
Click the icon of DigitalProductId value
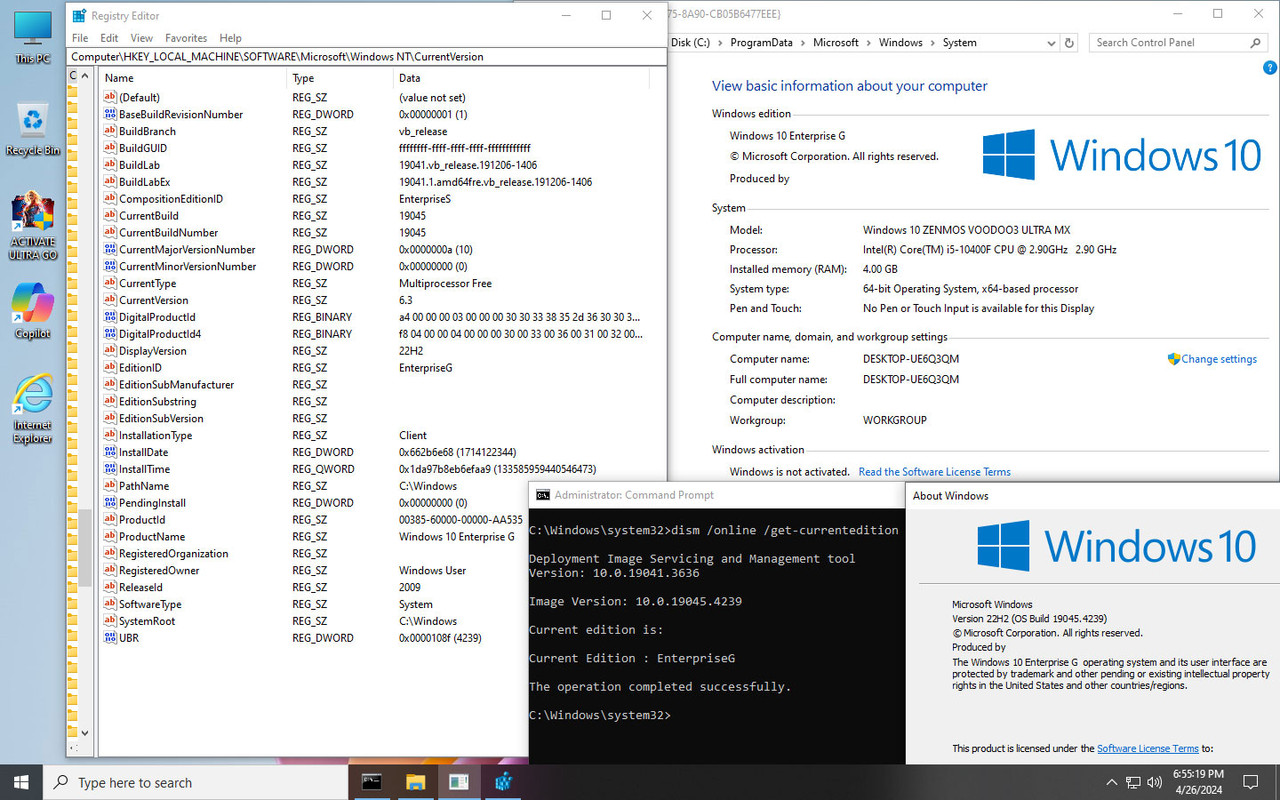point(110,317)
